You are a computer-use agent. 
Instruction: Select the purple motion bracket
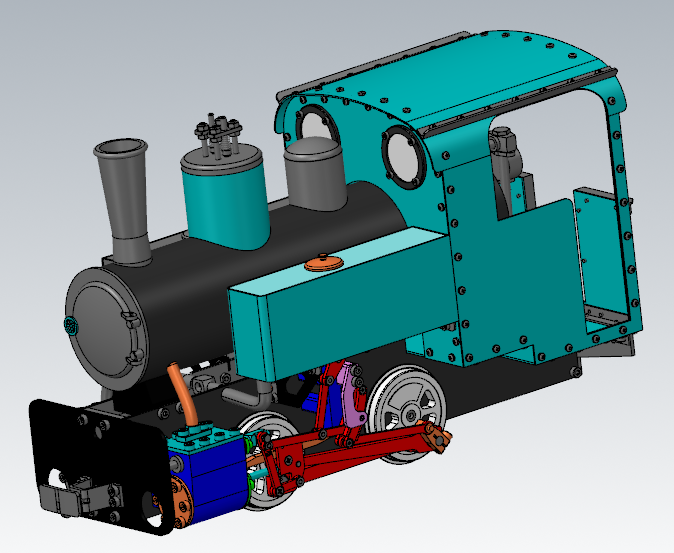point(352,398)
